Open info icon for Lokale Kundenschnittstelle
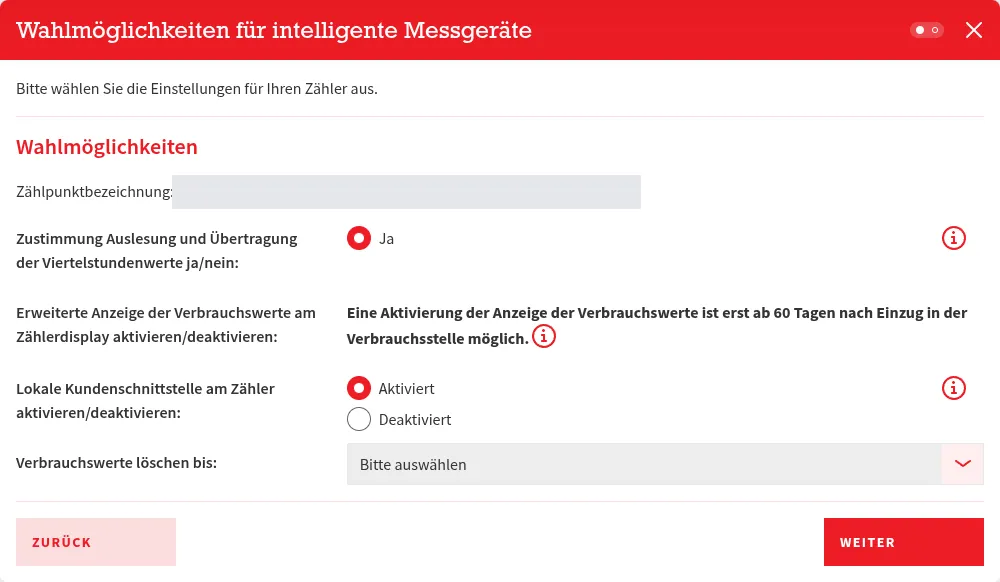The height and width of the screenshot is (582, 1000). tap(953, 388)
